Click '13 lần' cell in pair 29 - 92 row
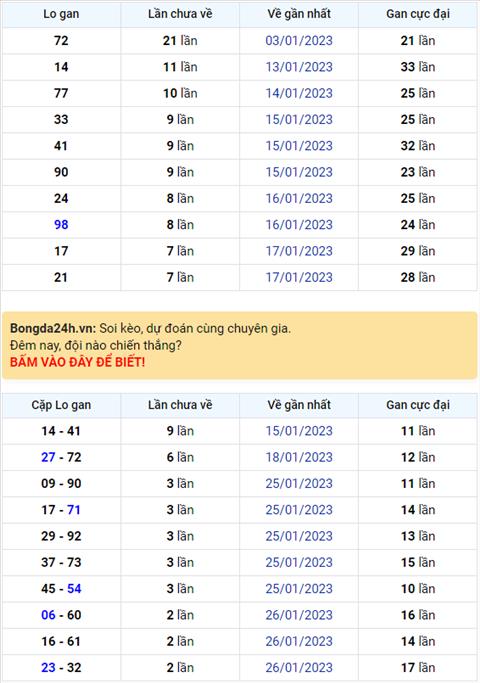The width and height of the screenshot is (480, 683). tap(418, 536)
